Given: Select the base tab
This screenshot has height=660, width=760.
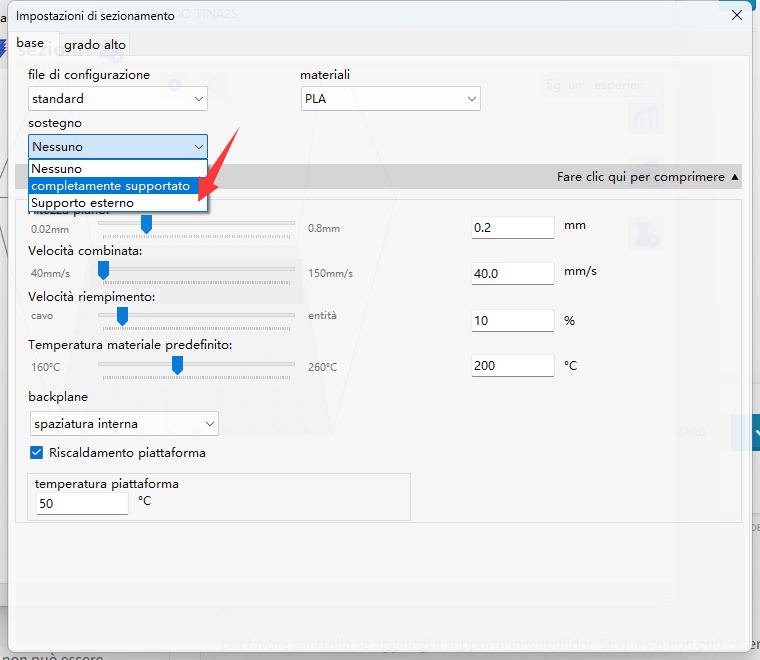Looking at the screenshot, I should pyautogui.click(x=30, y=44).
